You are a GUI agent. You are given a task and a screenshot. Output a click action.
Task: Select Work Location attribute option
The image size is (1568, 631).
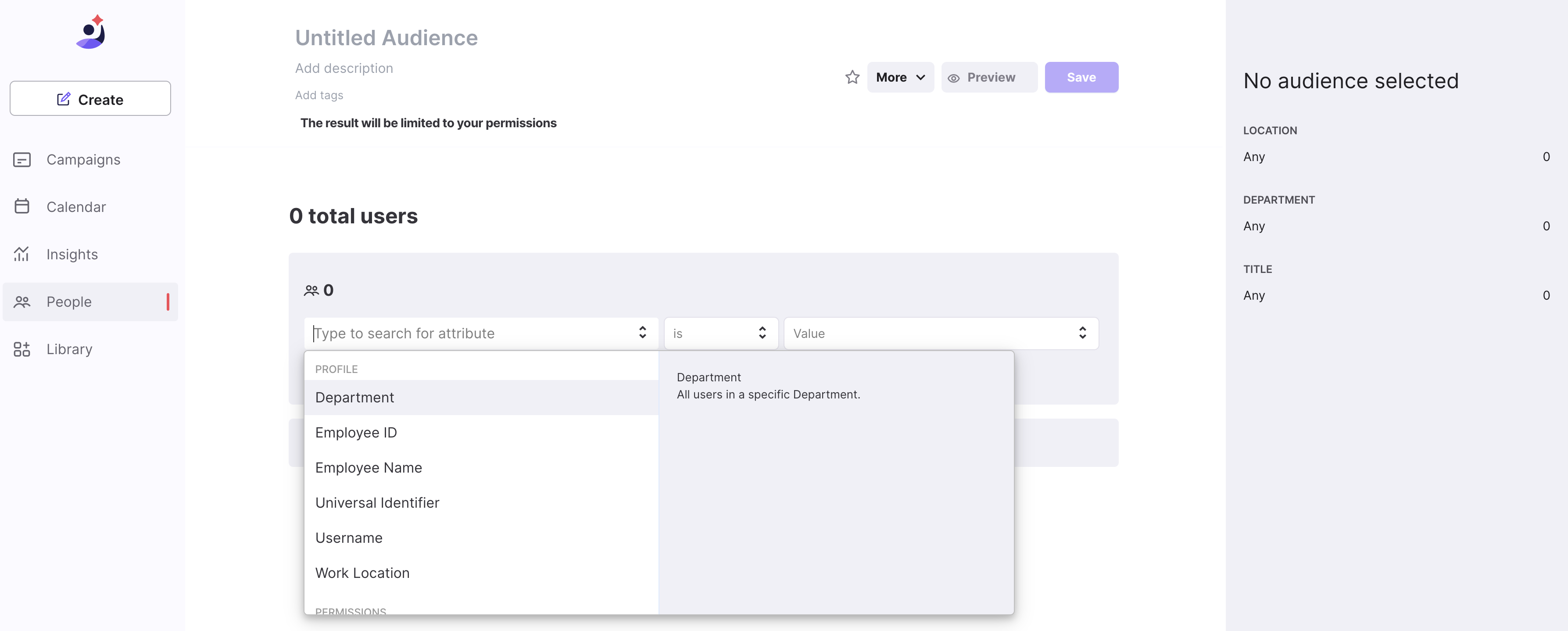point(481,573)
